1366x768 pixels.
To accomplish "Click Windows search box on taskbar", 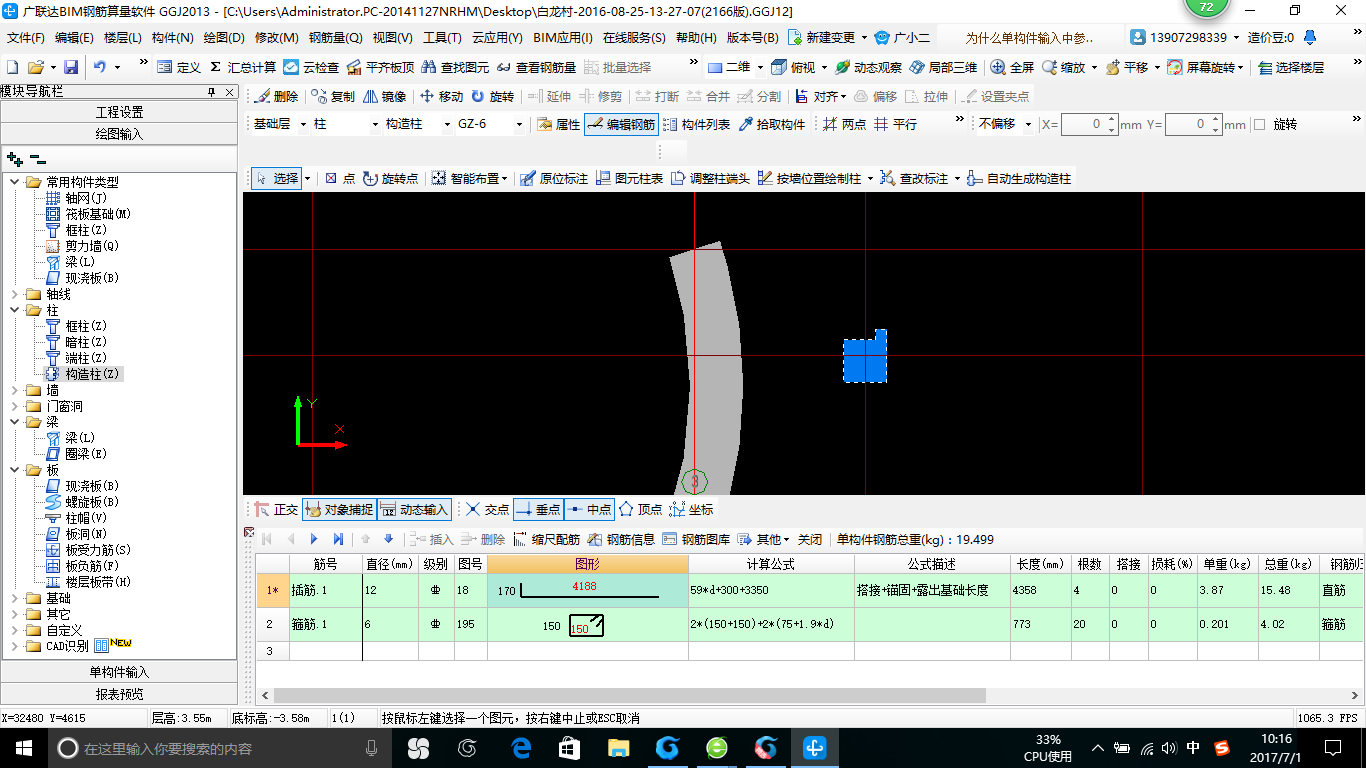I will pyautogui.click(x=219, y=748).
